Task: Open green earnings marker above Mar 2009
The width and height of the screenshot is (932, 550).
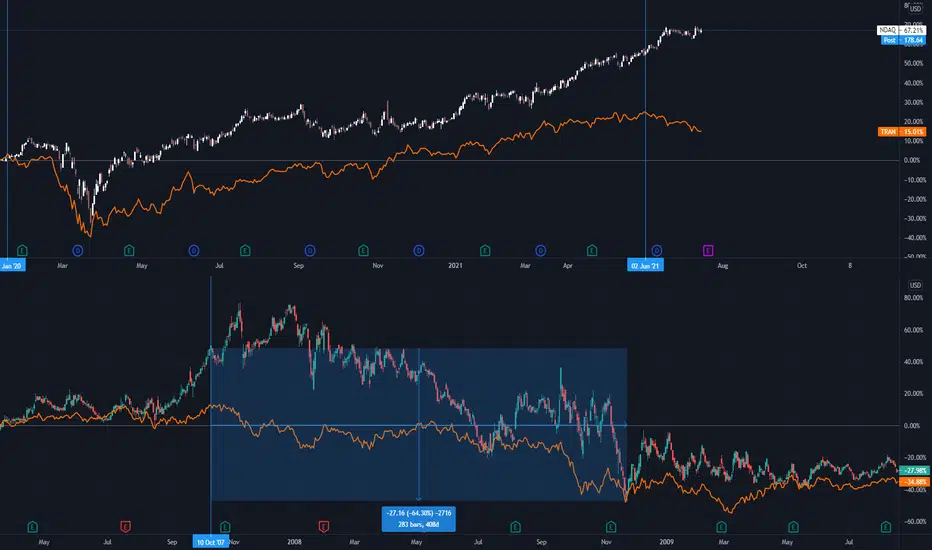Action: click(x=722, y=527)
